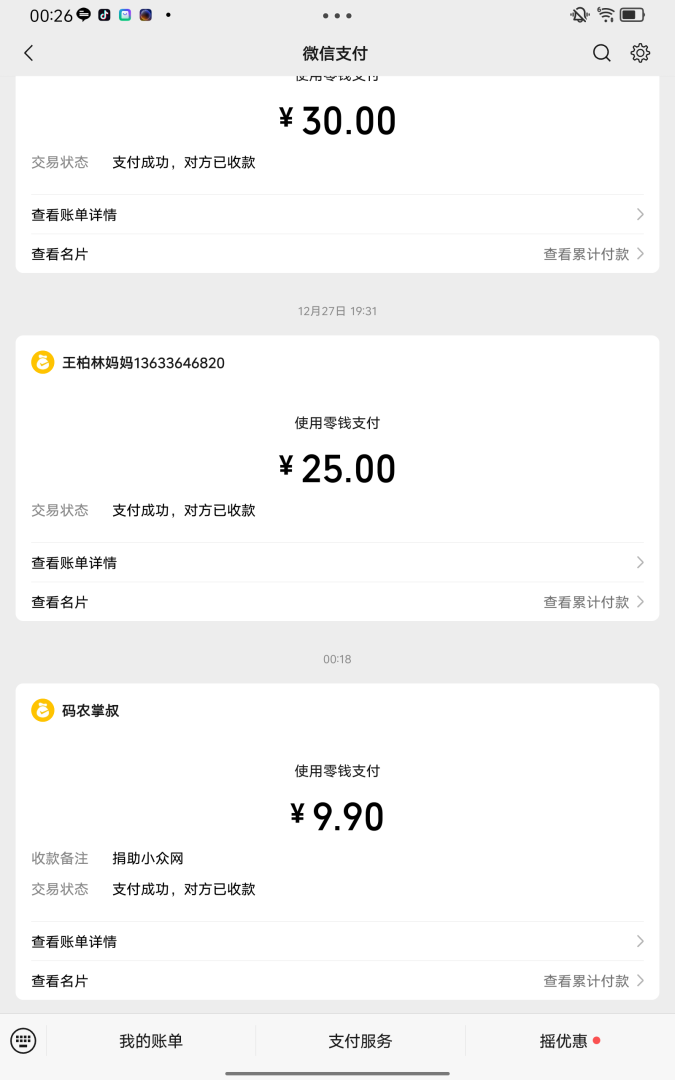Open 摇优惠 with the red dot badge
The height and width of the screenshot is (1080, 675).
coord(563,1040)
